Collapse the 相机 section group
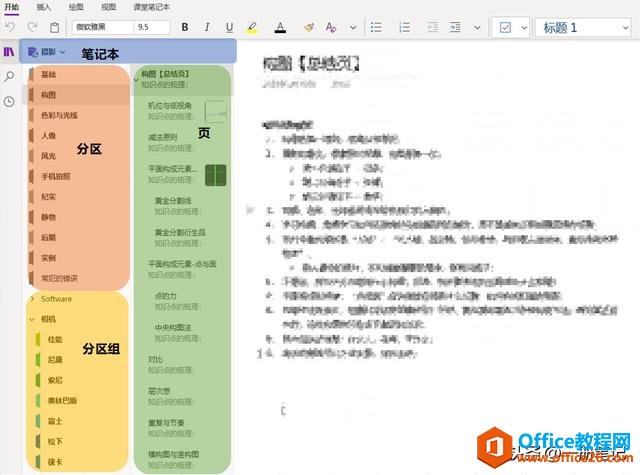This screenshot has width=640, height=475. 32,320
